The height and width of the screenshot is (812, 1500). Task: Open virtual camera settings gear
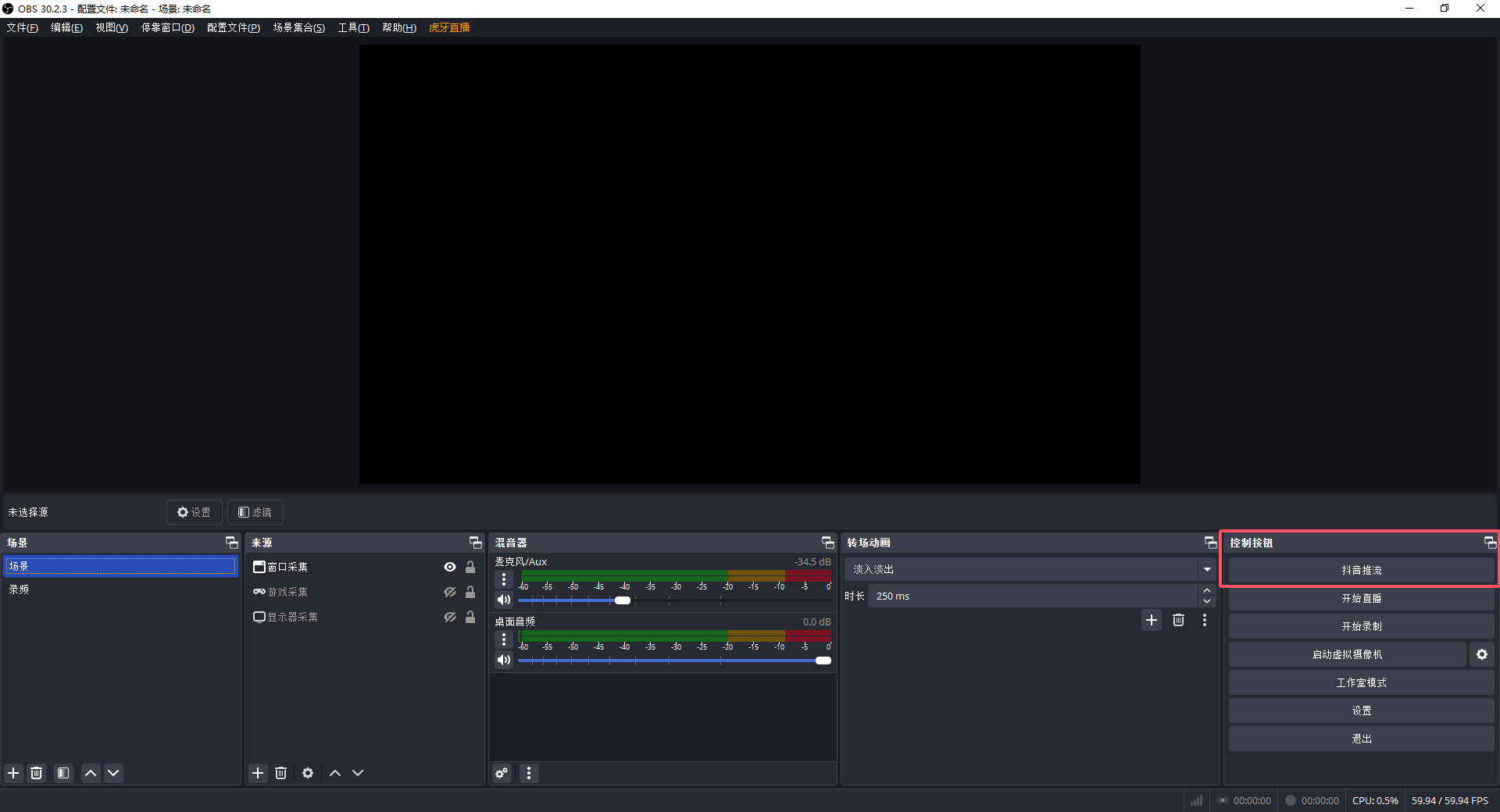pos(1482,654)
